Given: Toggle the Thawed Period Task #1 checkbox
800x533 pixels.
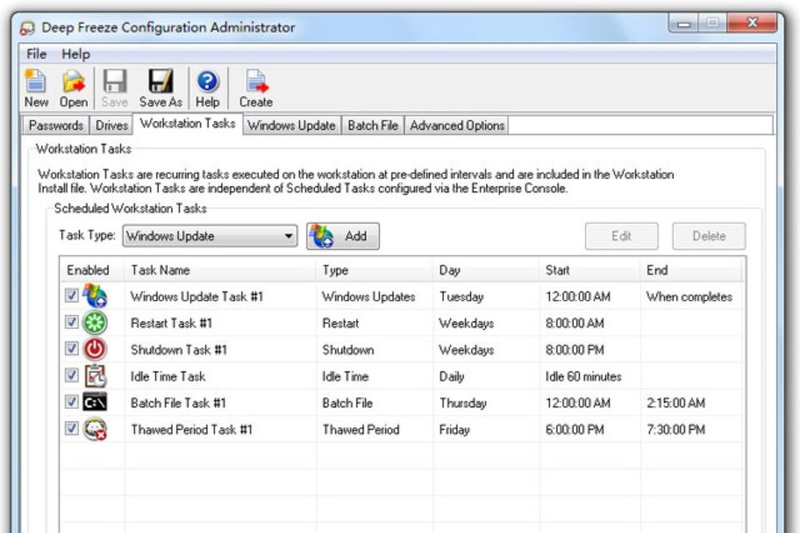Looking at the screenshot, I should (x=72, y=429).
